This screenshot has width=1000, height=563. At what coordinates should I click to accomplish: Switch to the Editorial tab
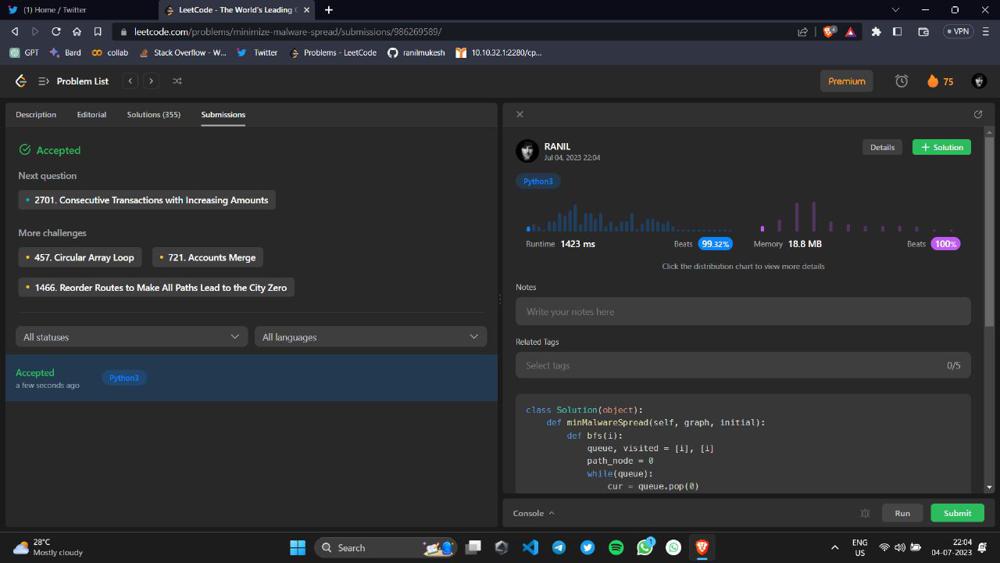91,114
